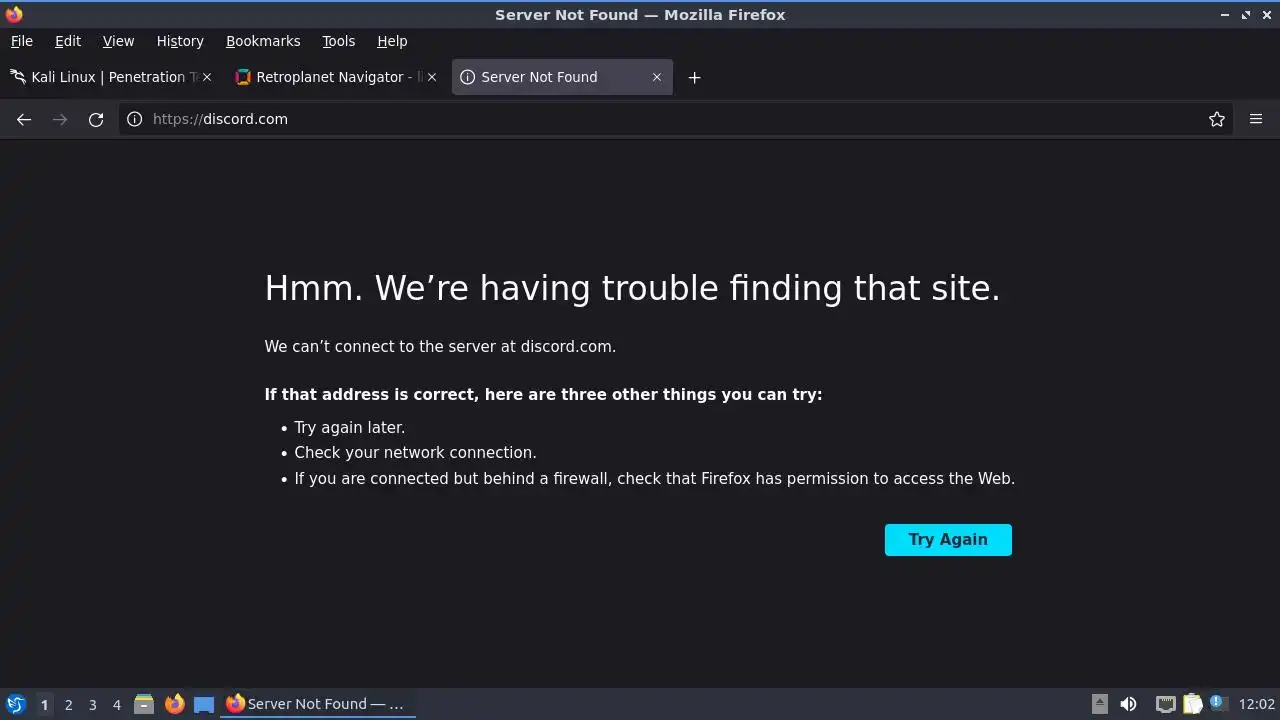Viewport: 1280px width, 720px height.
Task: Switch to virtual desktop 1
Action: [44, 705]
